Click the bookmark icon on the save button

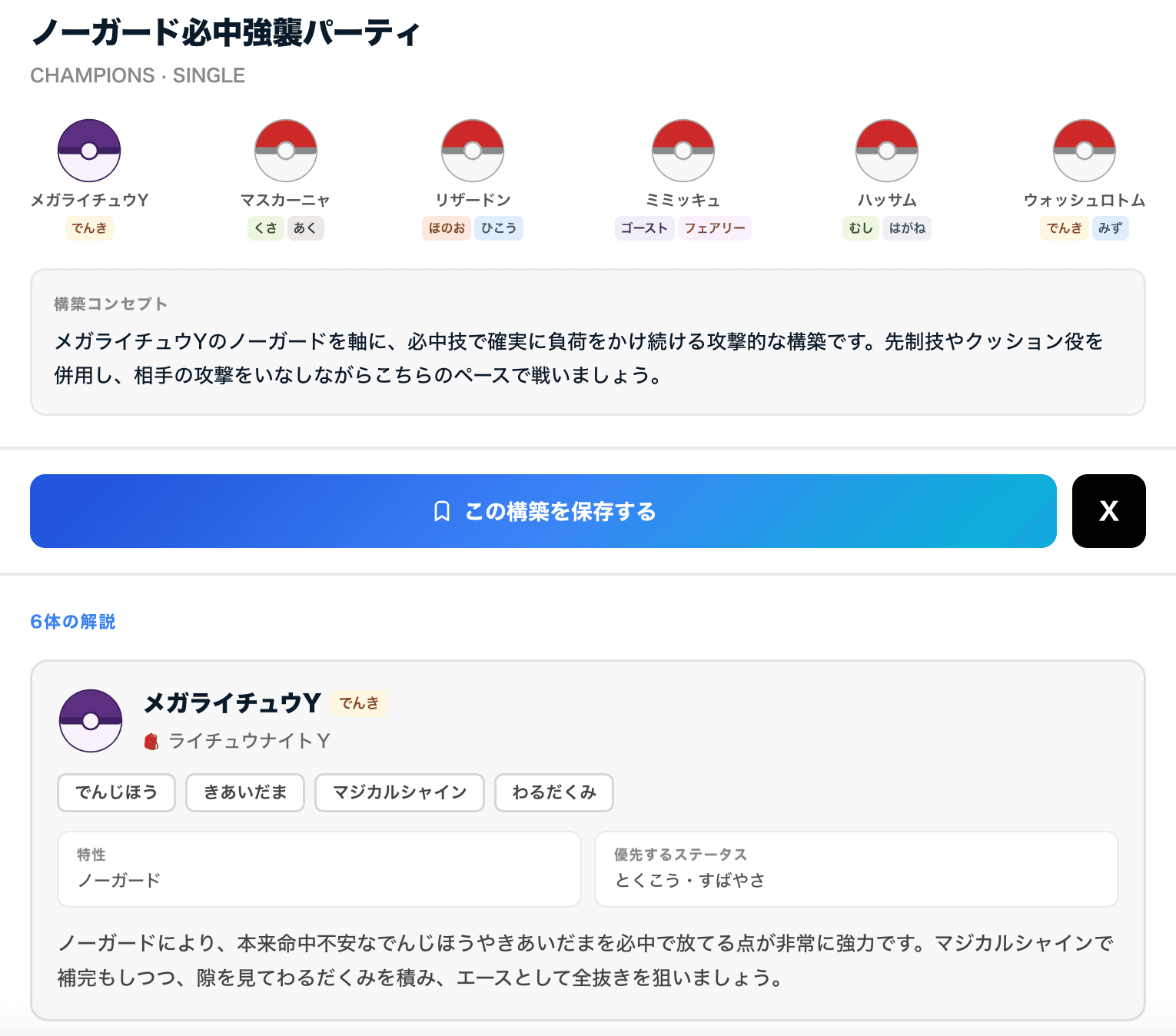tap(442, 512)
